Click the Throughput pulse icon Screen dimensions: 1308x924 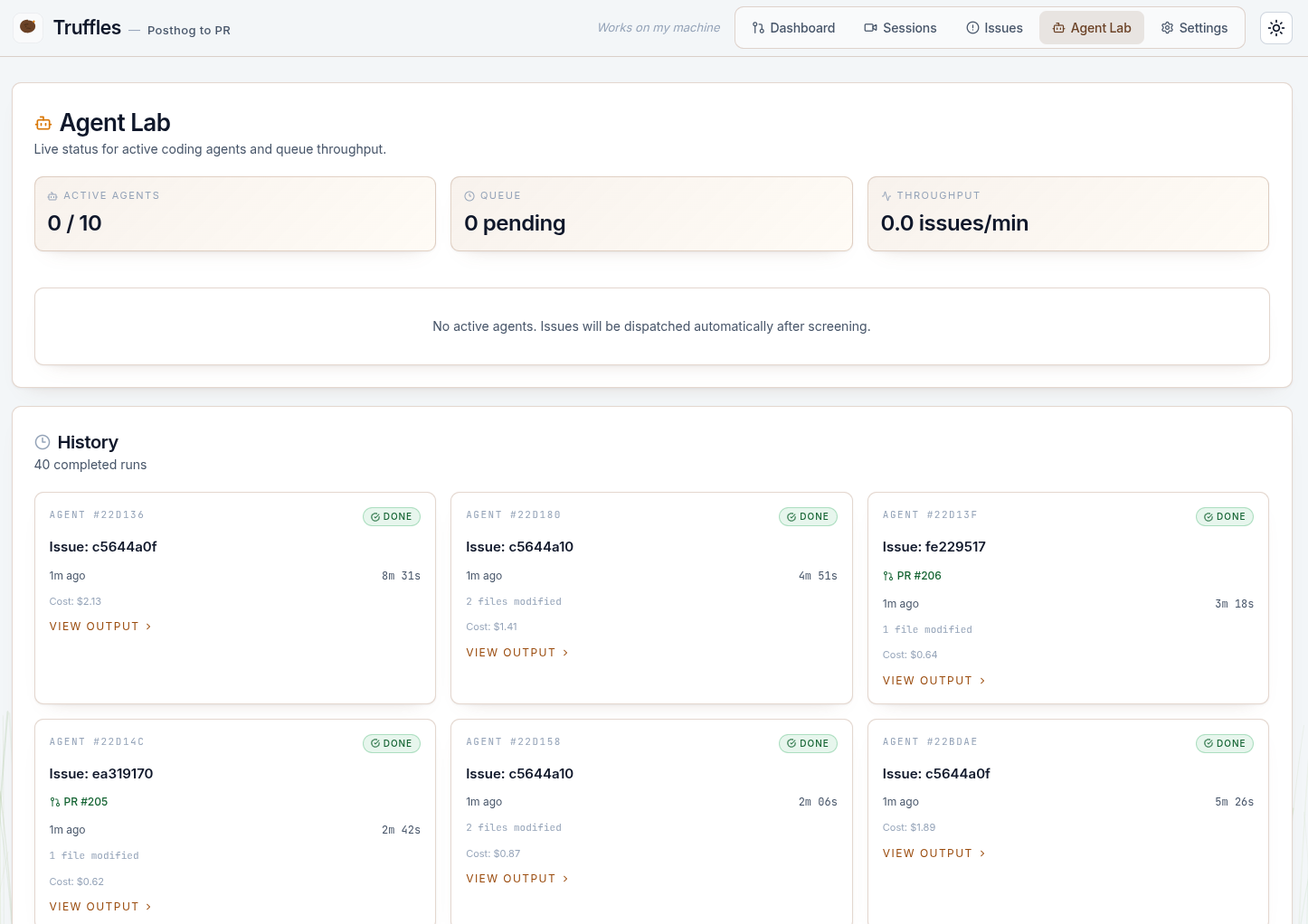click(886, 196)
